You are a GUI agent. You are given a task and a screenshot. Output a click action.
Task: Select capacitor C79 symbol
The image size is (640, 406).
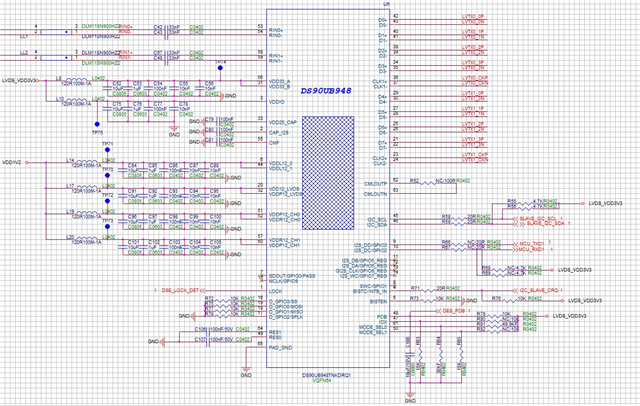(x=218, y=122)
